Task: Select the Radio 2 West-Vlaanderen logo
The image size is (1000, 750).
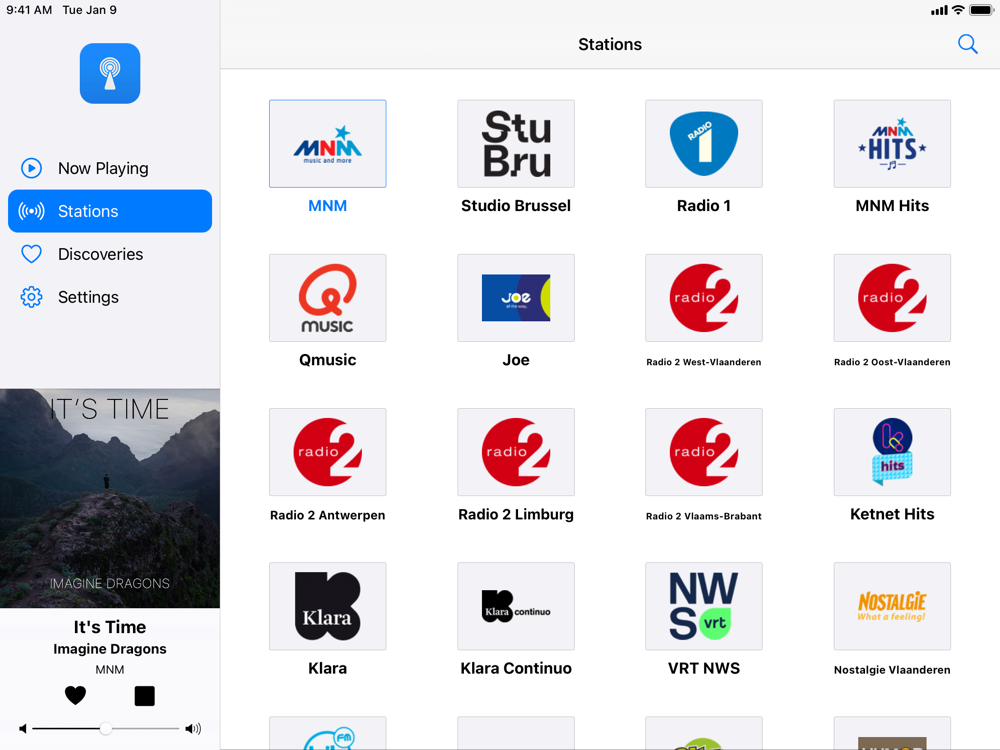Action: click(704, 298)
